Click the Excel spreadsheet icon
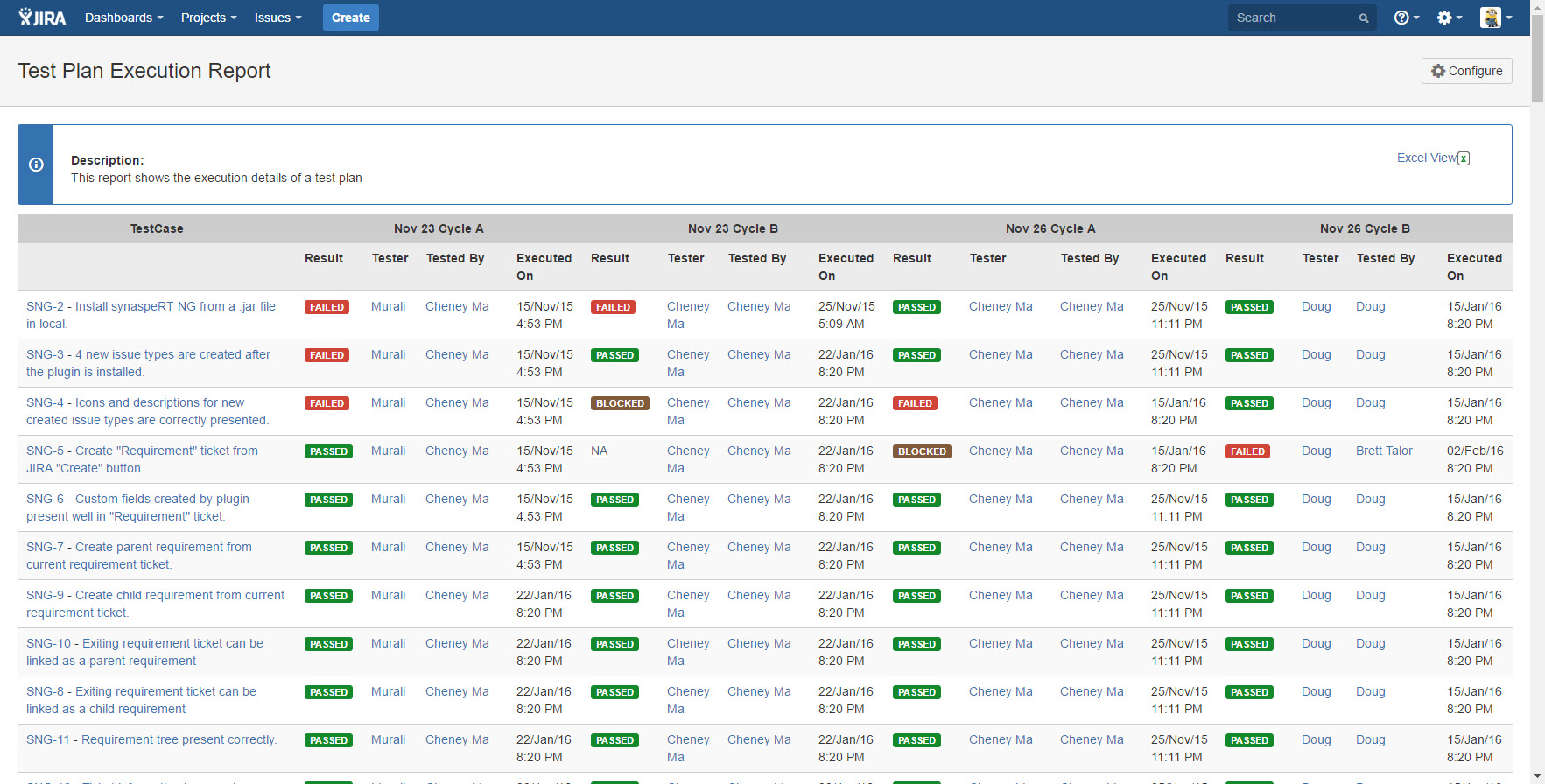1545x784 pixels. click(1464, 158)
